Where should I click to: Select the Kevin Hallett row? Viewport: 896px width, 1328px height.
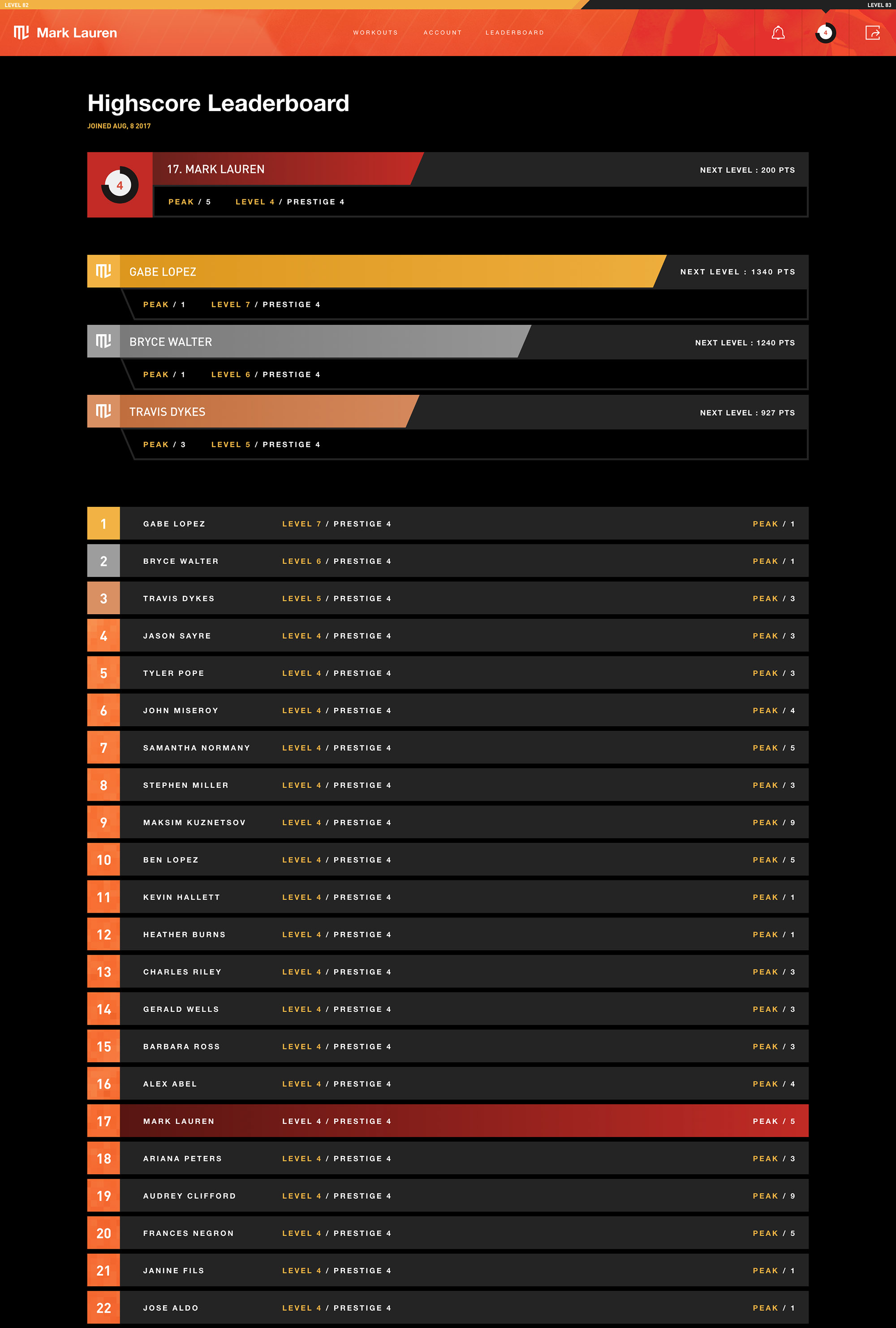coord(448,897)
